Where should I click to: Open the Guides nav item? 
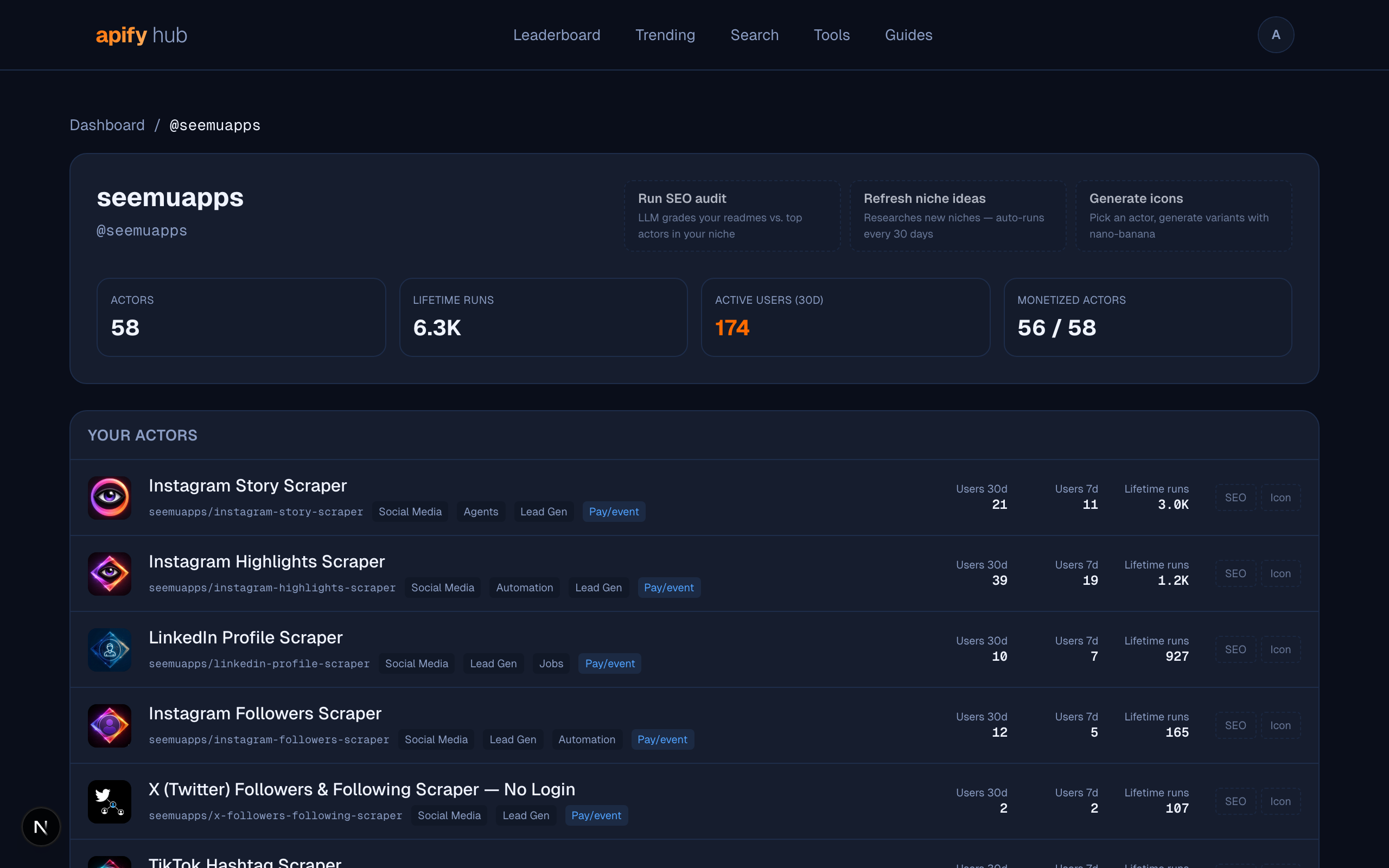coord(909,35)
